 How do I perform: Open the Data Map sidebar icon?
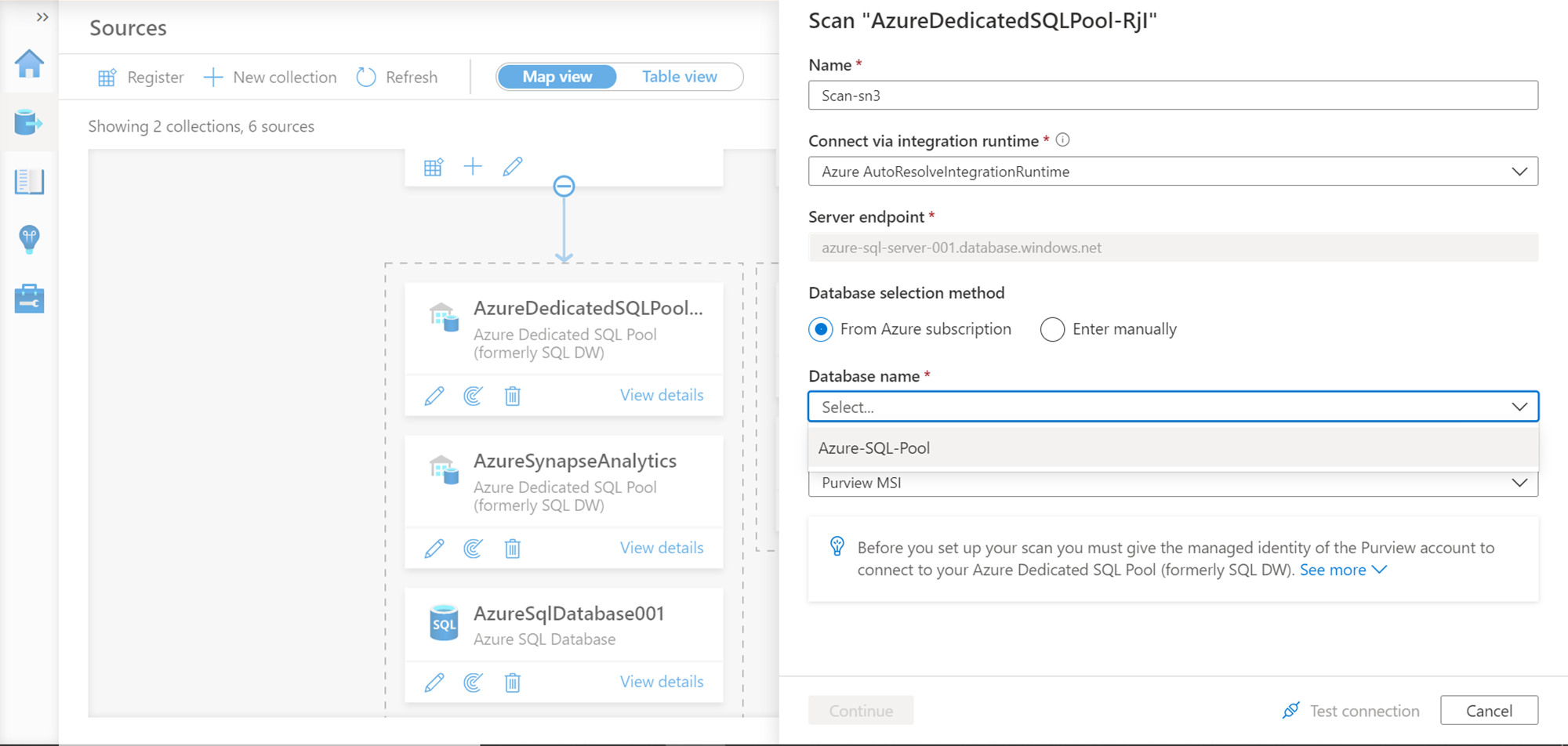coord(29,122)
